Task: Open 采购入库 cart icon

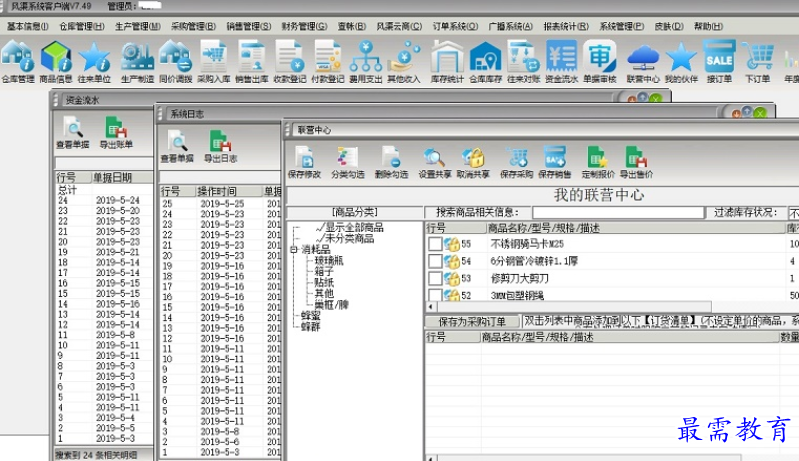Action: (214, 62)
